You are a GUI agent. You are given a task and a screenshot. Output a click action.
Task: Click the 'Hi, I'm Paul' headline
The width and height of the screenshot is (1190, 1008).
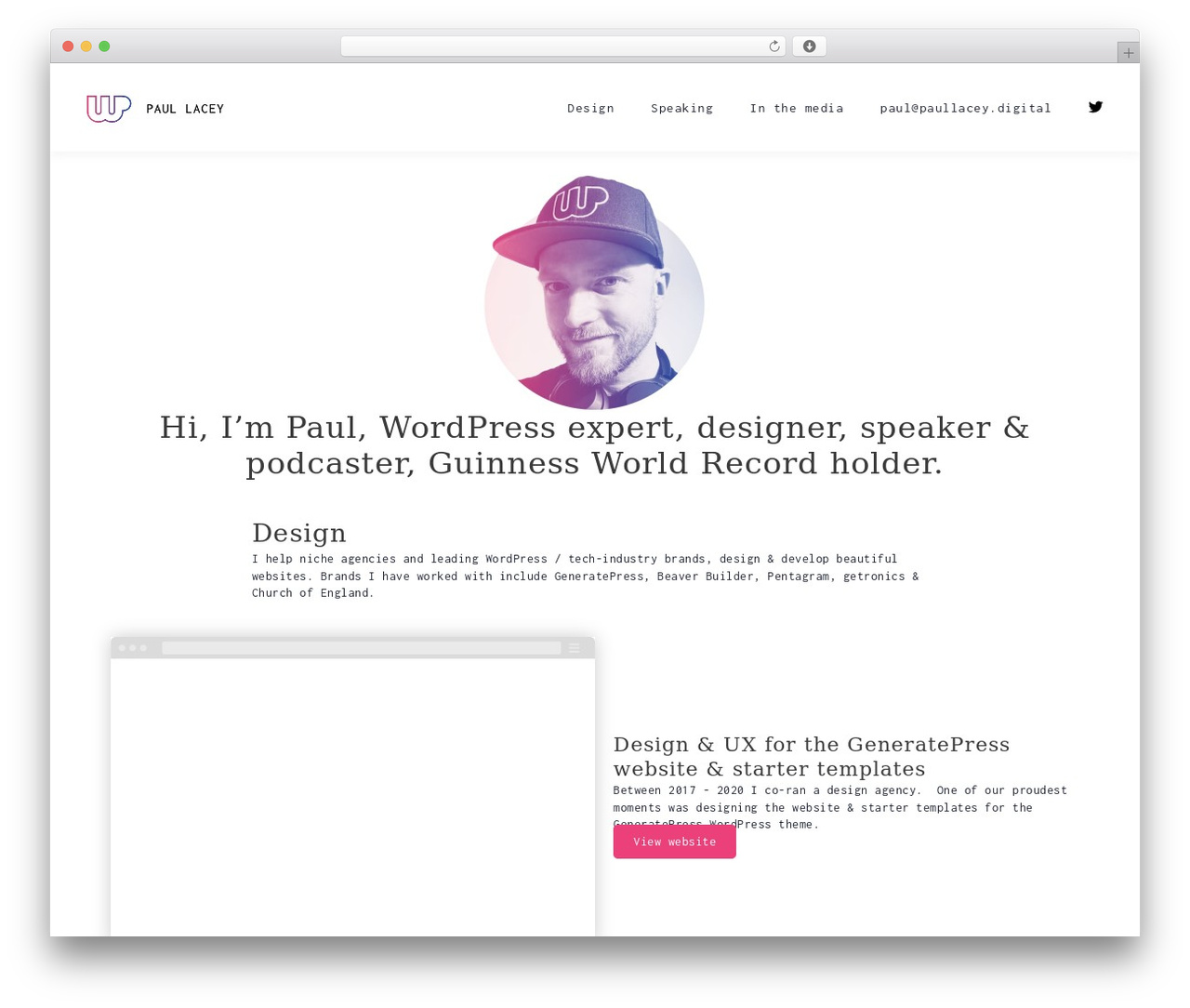pyautogui.click(x=594, y=445)
